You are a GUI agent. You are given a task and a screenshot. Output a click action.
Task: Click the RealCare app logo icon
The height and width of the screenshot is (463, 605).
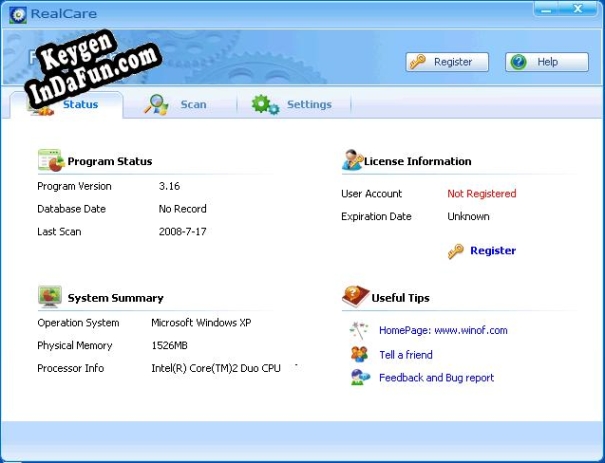pos(18,15)
